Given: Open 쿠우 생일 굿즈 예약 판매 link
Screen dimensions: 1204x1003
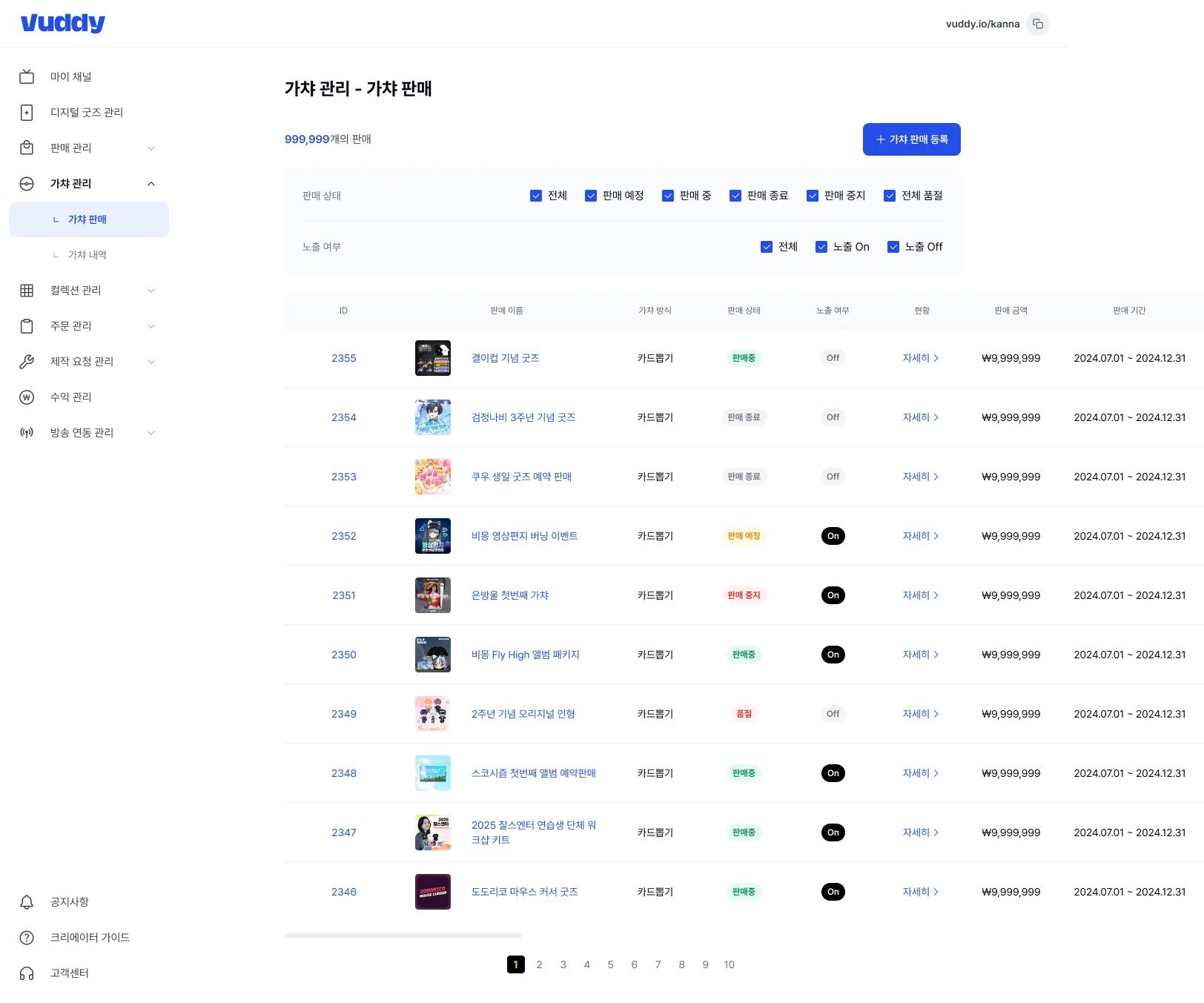Looking at the screenshot, I should [522, 477].
